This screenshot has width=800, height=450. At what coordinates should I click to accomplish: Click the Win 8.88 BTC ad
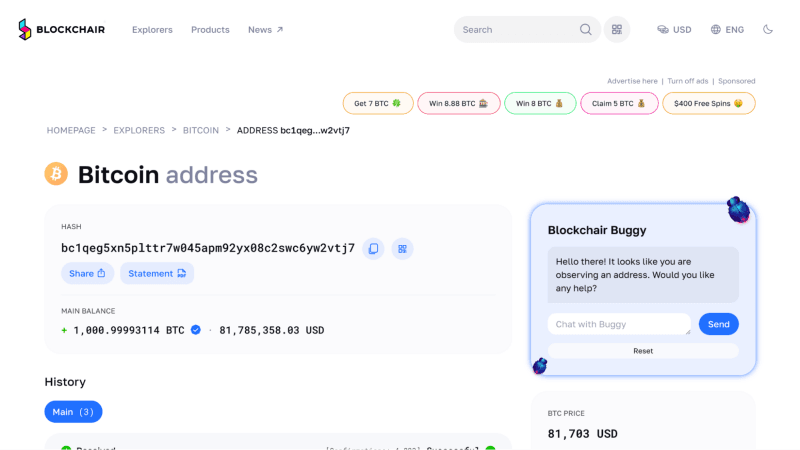tap(459, 103)
